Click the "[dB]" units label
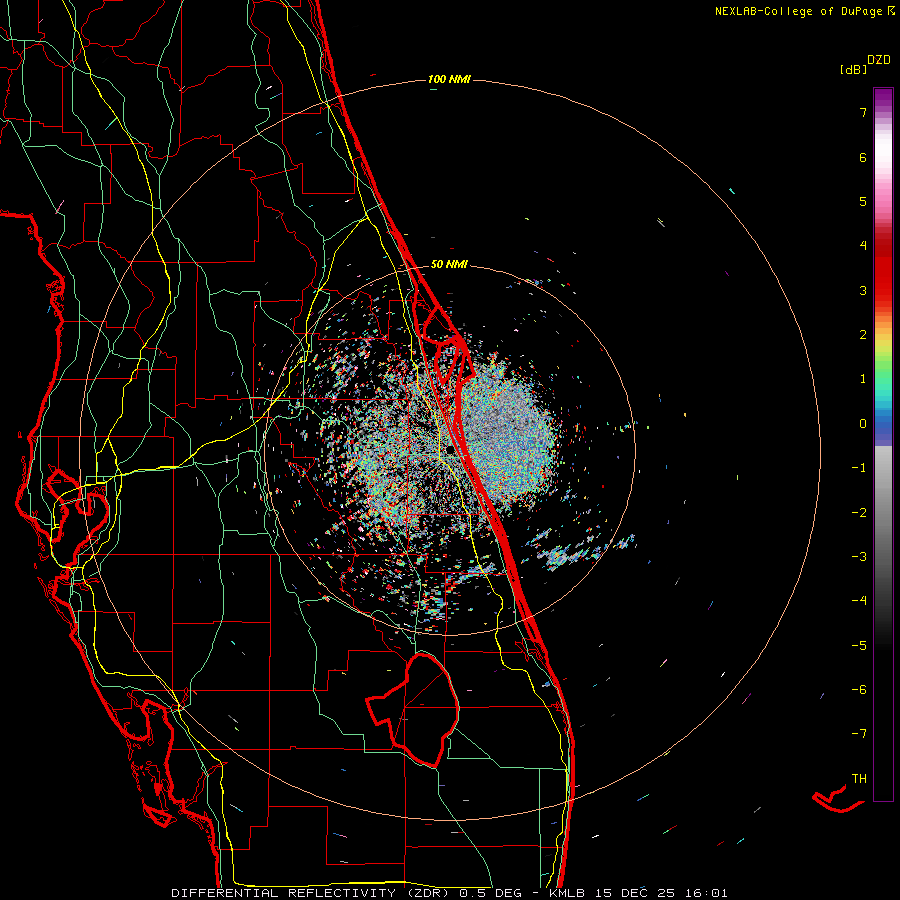Image resolution: width=900 pixels, height=900 pixels. 854,69
